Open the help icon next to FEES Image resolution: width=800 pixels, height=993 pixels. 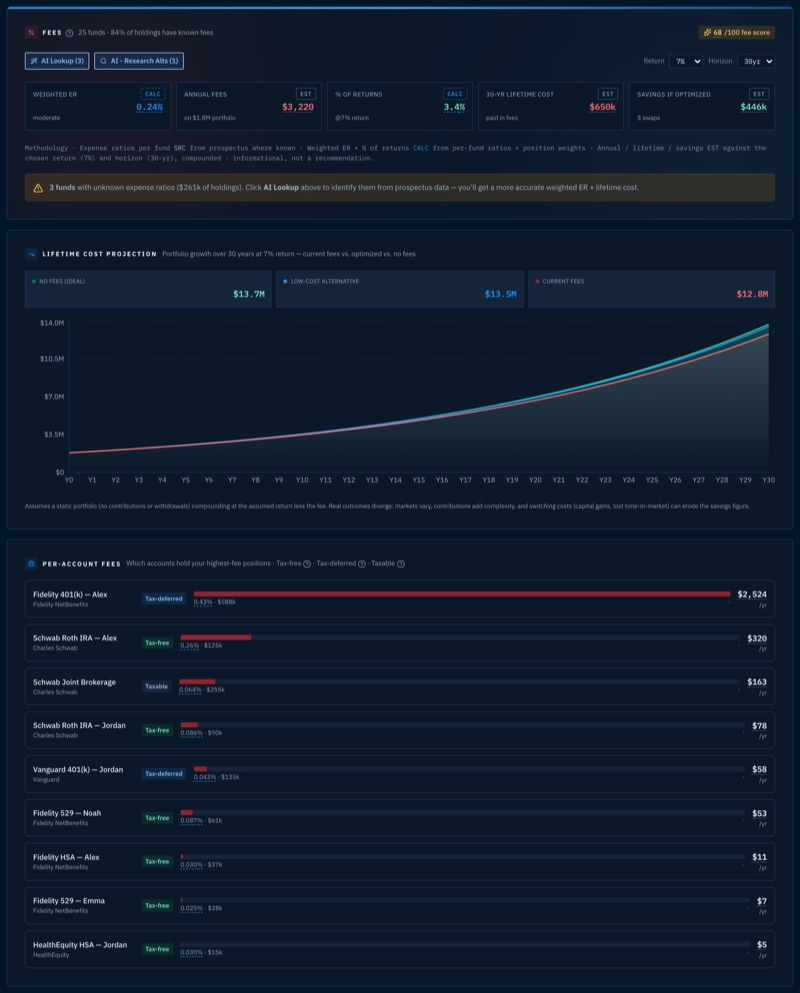(x=70, y=33)
